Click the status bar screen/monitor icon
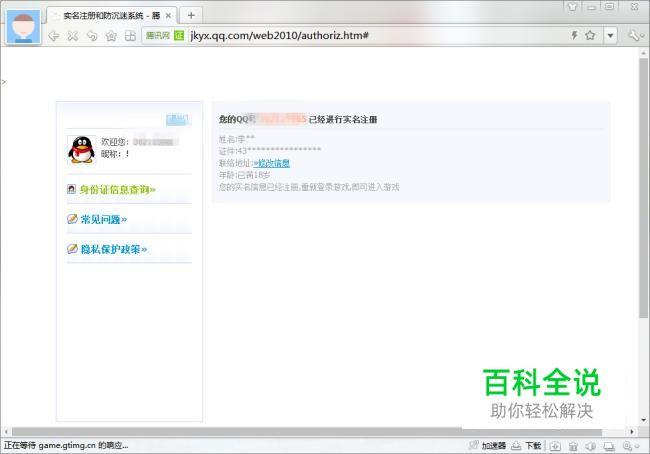The height and width of the screenshot is (454, 650). pyautogui.click(x=609, y=446)
